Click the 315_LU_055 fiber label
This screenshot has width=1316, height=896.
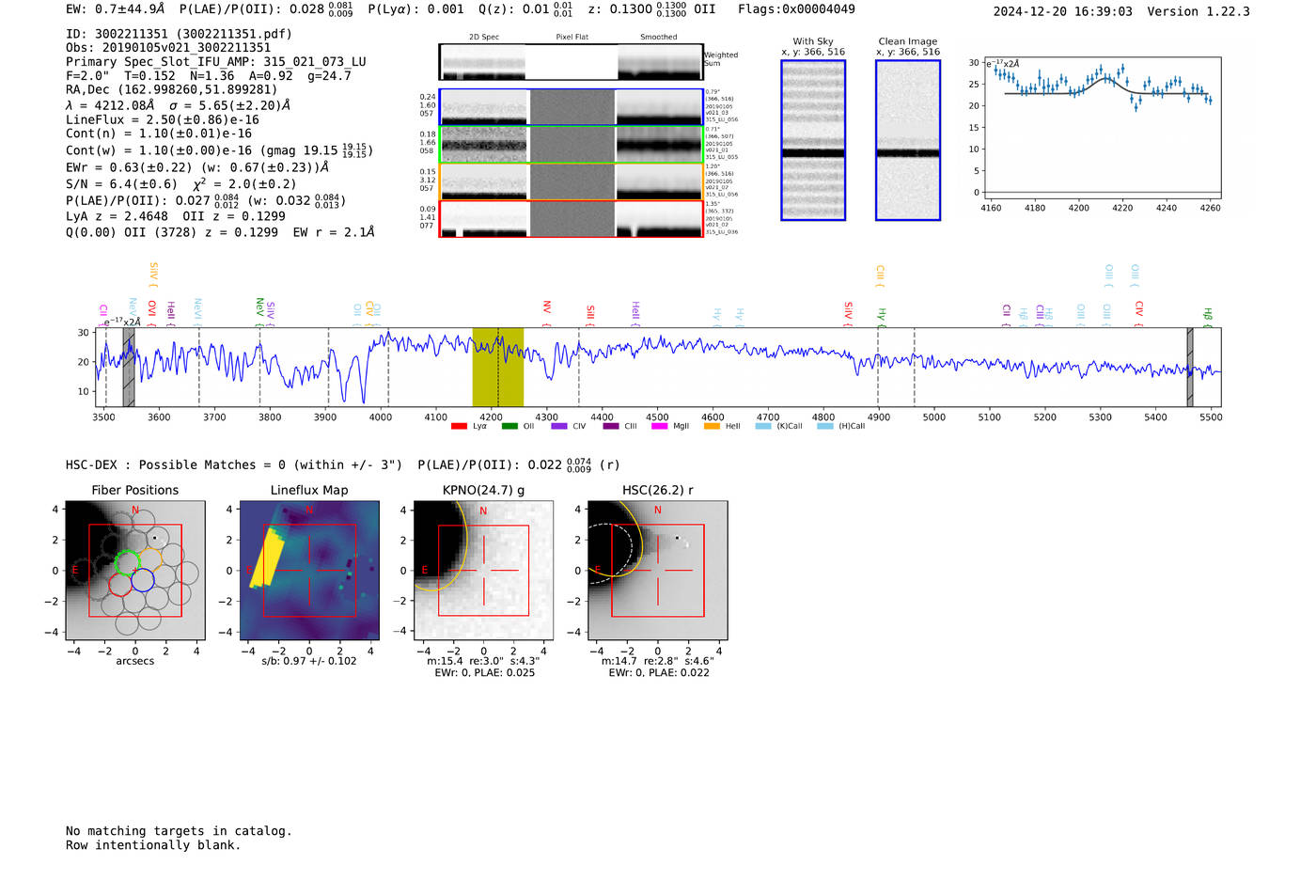[x=721, y=157]
